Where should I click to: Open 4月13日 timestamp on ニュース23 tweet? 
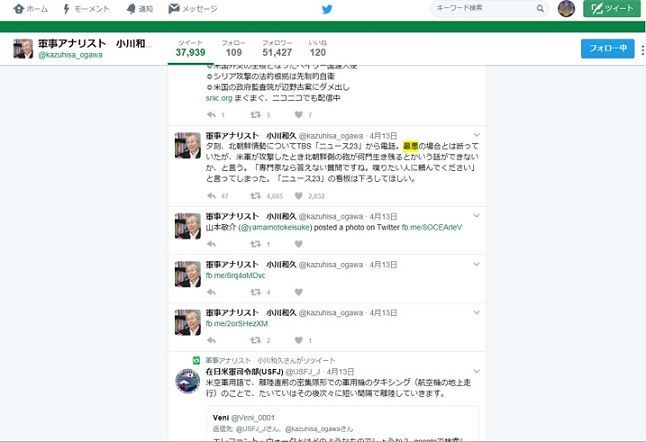pos(383,136)
